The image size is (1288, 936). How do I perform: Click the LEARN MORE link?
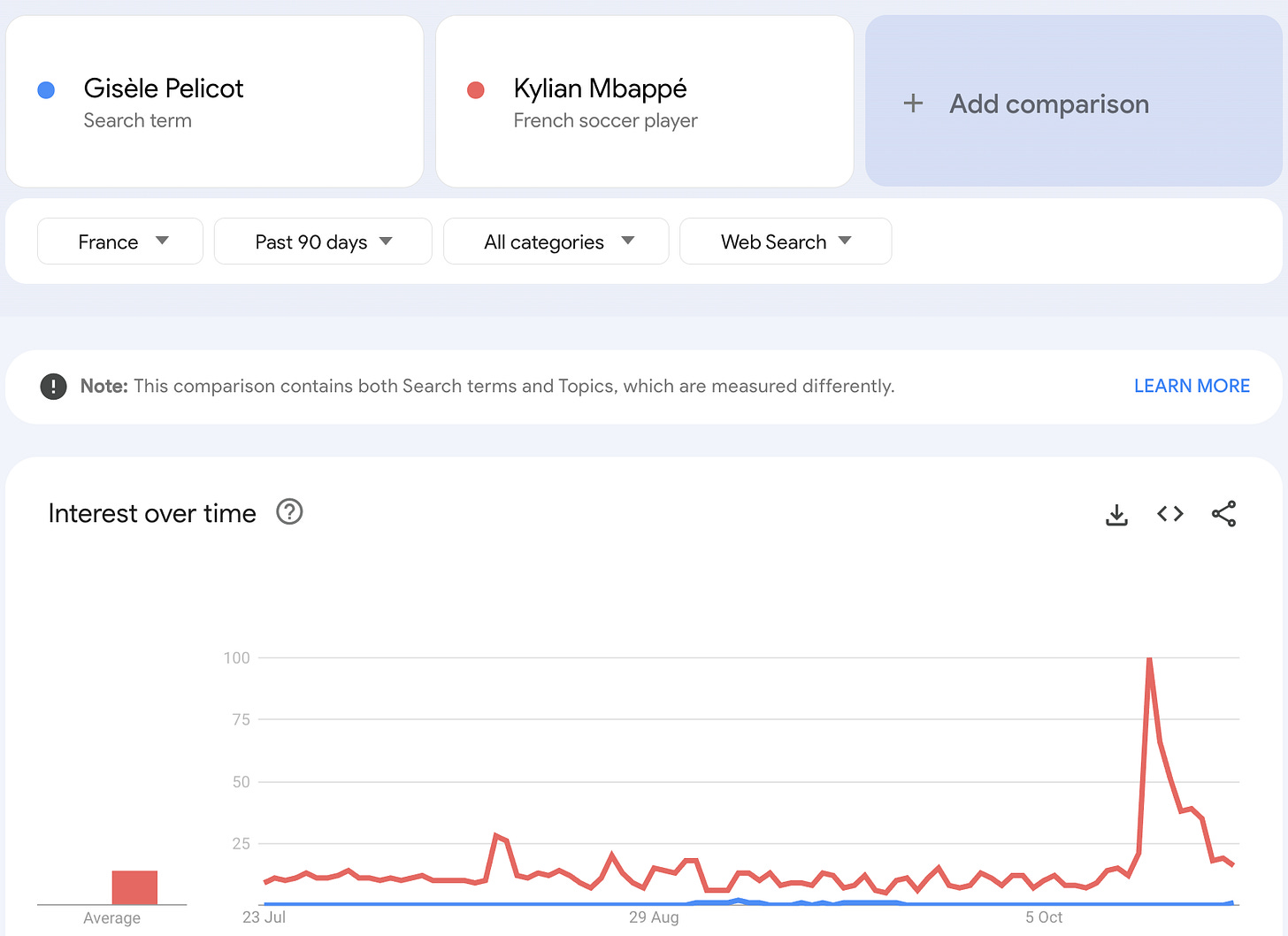pos(1192,387)
